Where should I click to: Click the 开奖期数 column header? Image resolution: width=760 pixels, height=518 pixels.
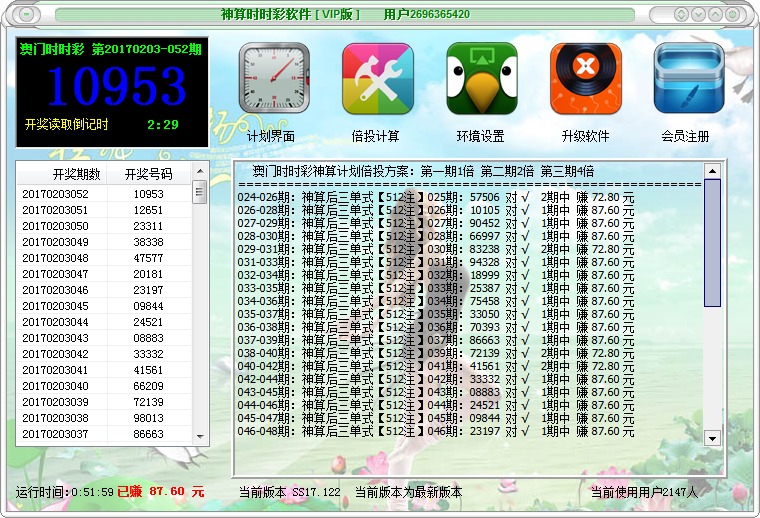(x=62, y=173)
